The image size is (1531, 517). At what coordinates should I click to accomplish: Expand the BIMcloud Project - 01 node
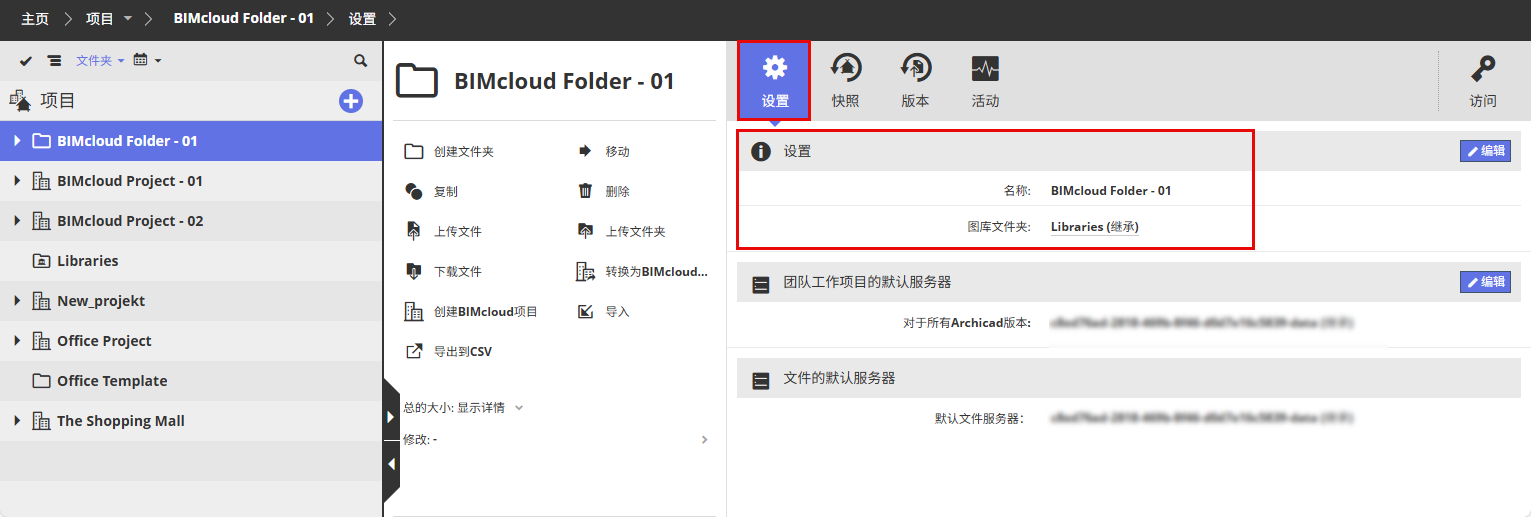[17, 181]
